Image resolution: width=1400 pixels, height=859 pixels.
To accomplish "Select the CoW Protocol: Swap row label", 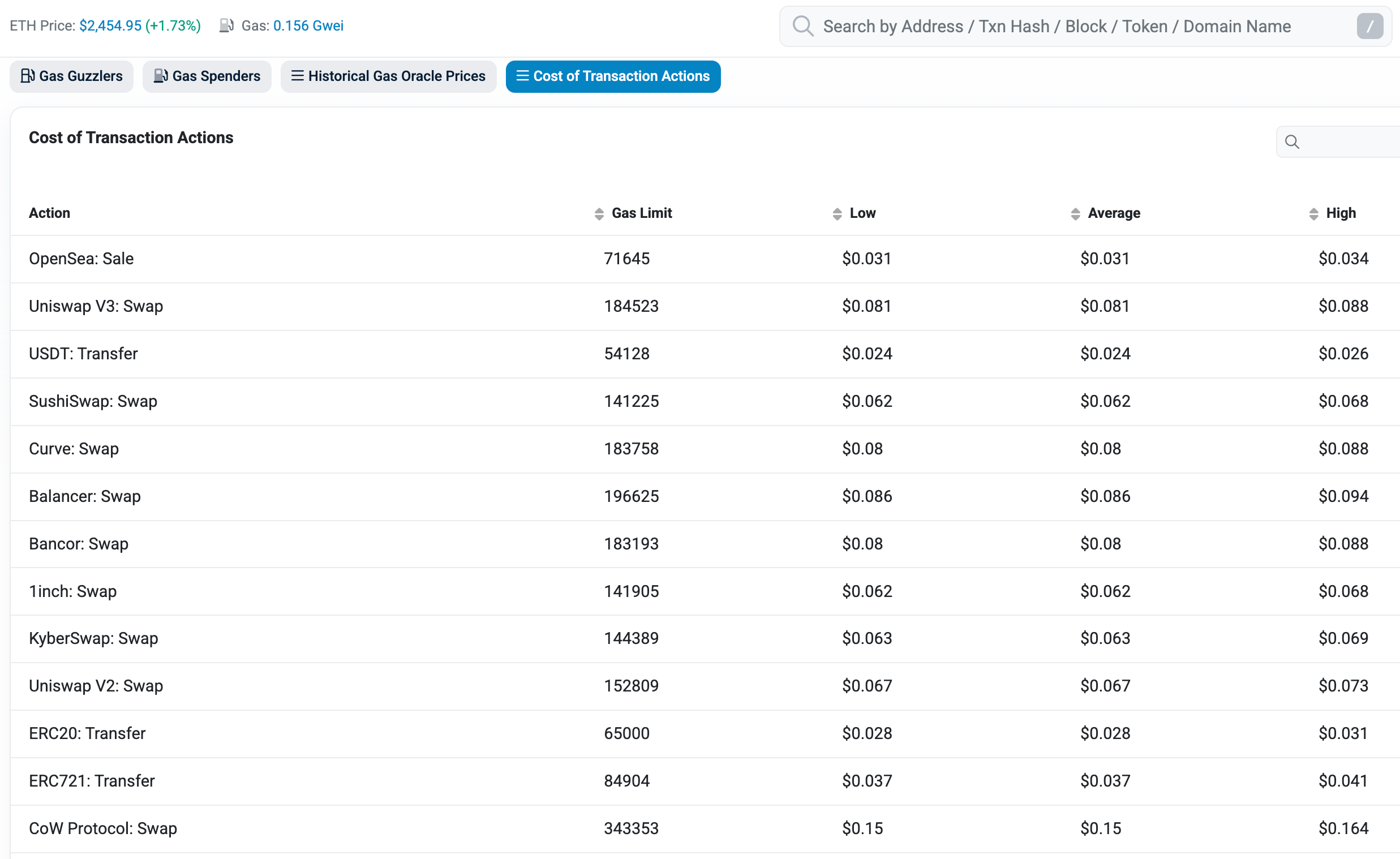I will coord(103,828).
